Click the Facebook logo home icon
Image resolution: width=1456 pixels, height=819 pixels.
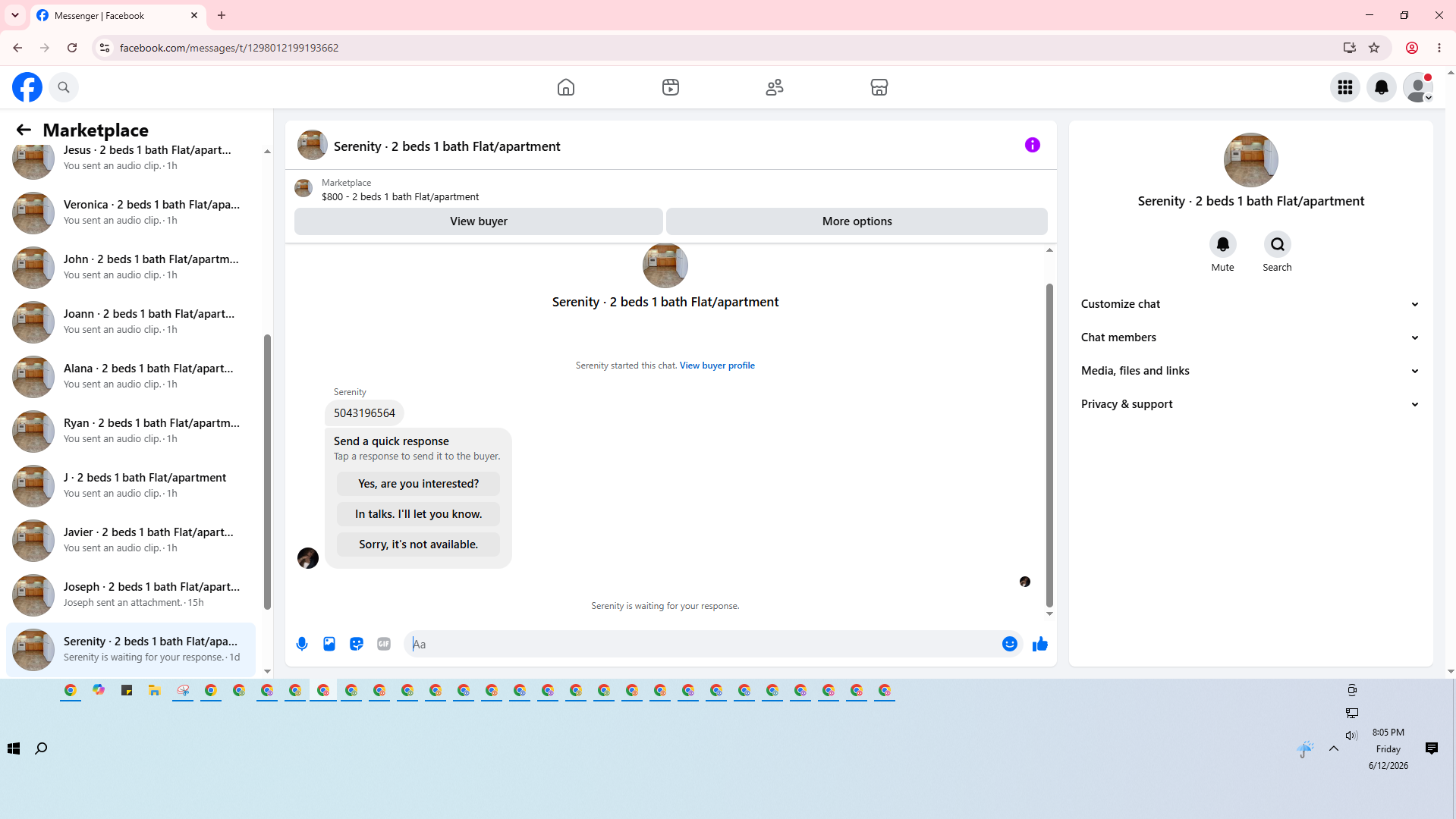click(27, 87)
